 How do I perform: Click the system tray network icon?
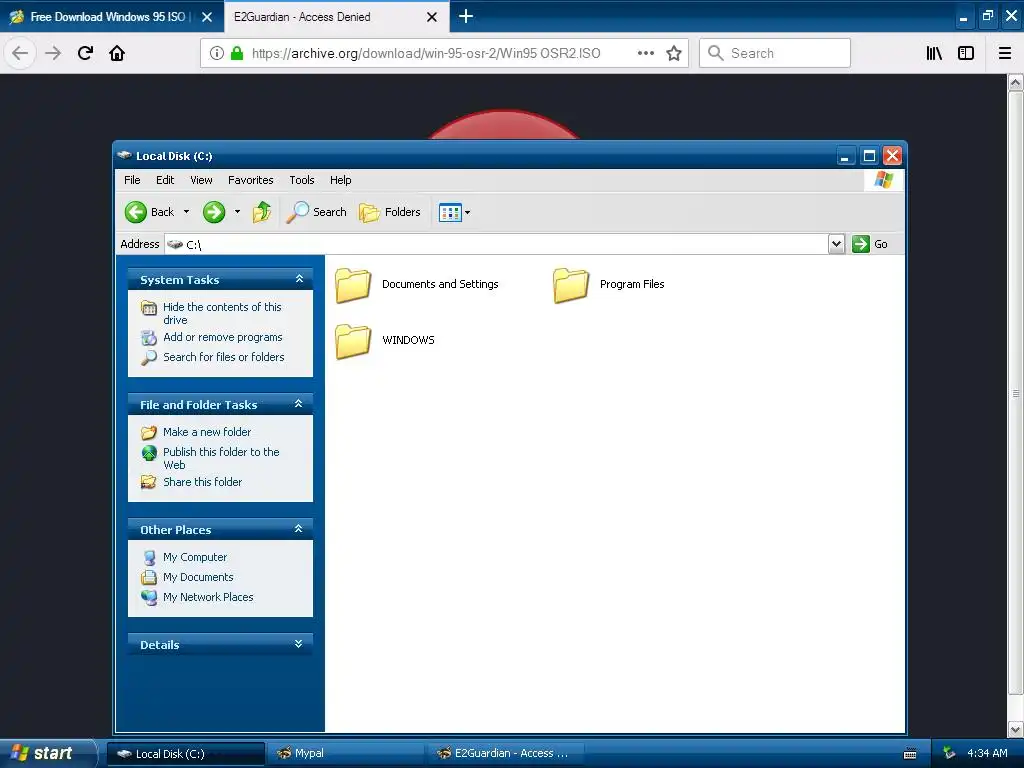tap(950, 753)
